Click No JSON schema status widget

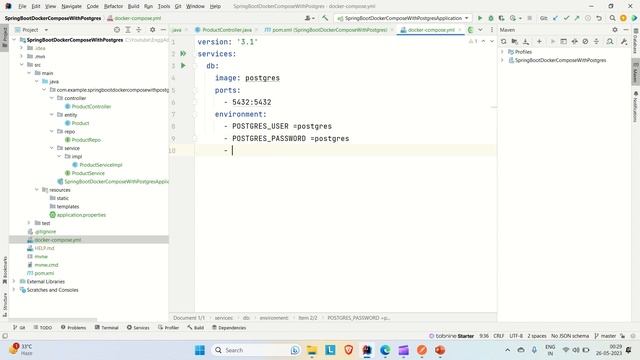570,336
